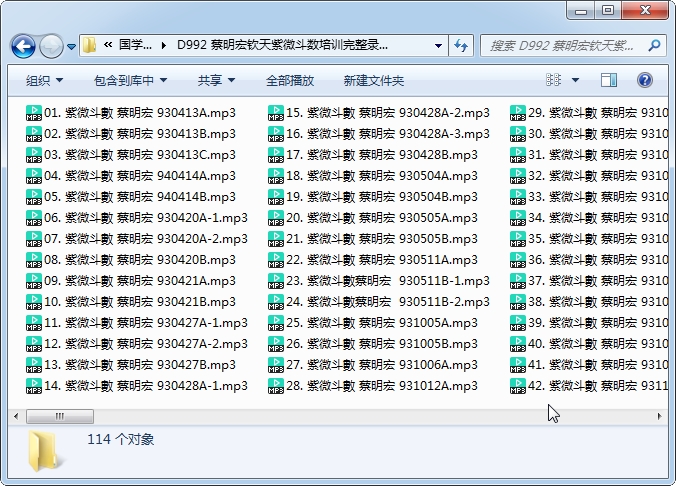The image size is (676, 486).
Task: Click 114 个对象 in details pane
Action: (x=121, y=439)
